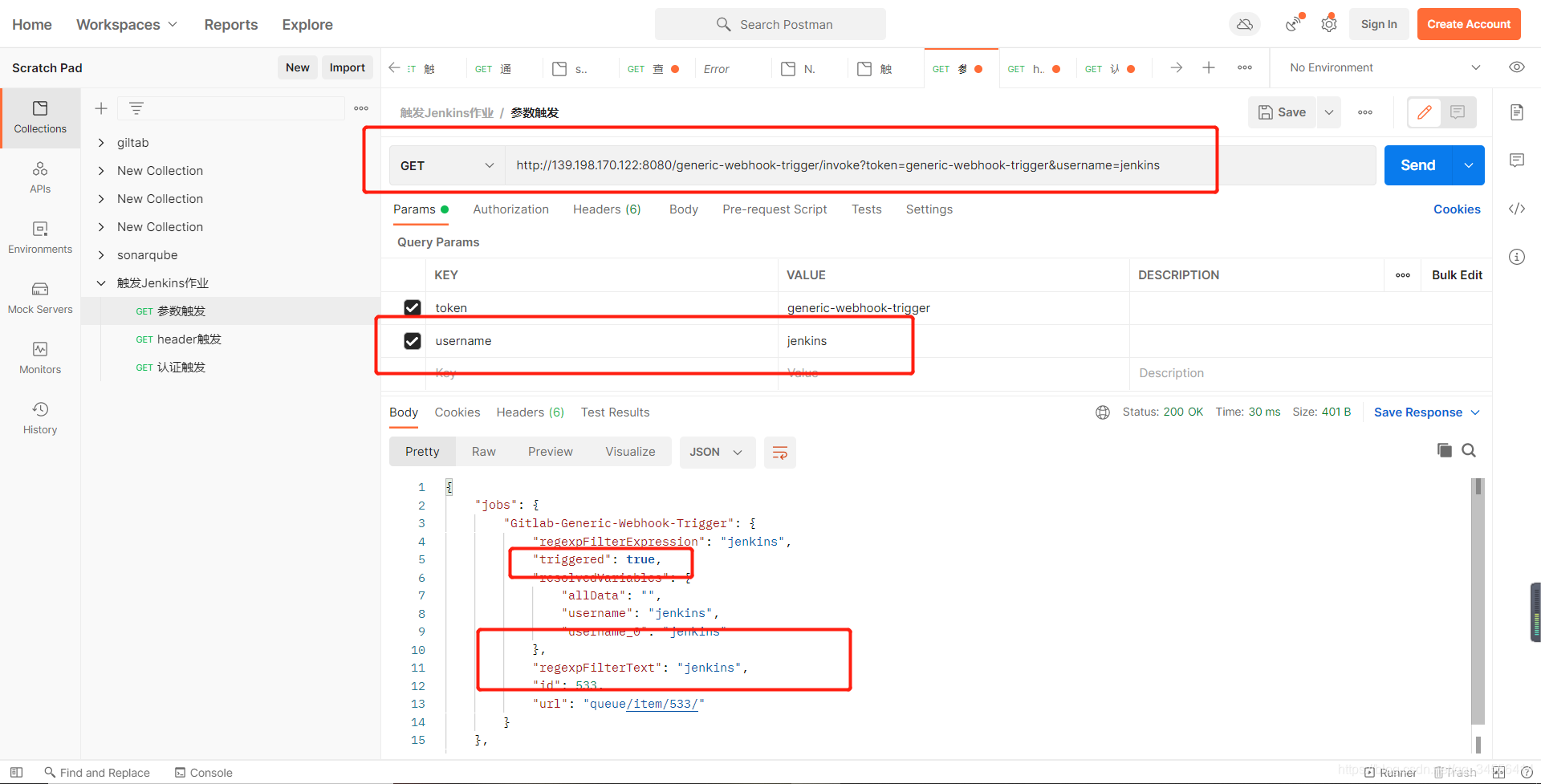Image resolution: width=1541 pixels, height=784 pixels.
Task: Open the Environments sidebar panel
Action: 40,238
